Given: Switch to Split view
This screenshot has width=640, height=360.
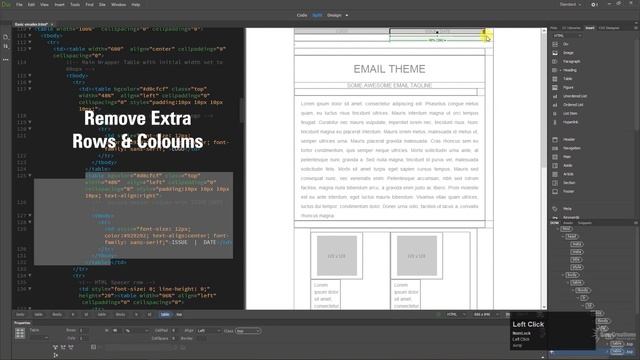Looking at the screenshot, I should click(x=317, y=15).
